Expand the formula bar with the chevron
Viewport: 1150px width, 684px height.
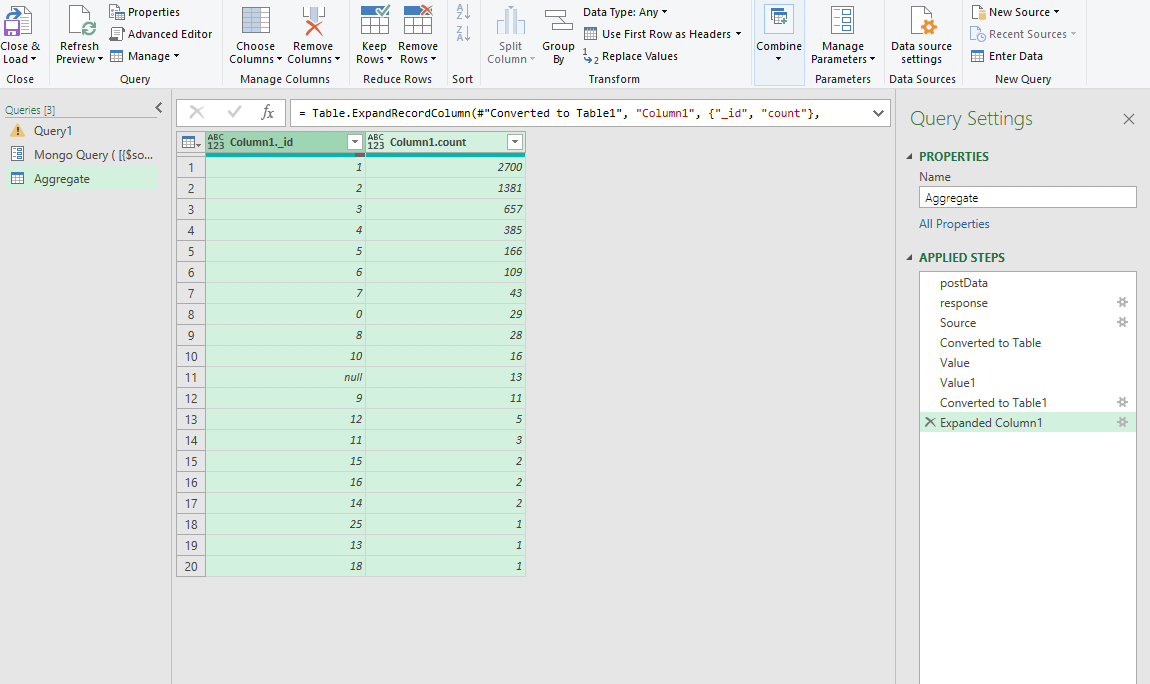878,114
